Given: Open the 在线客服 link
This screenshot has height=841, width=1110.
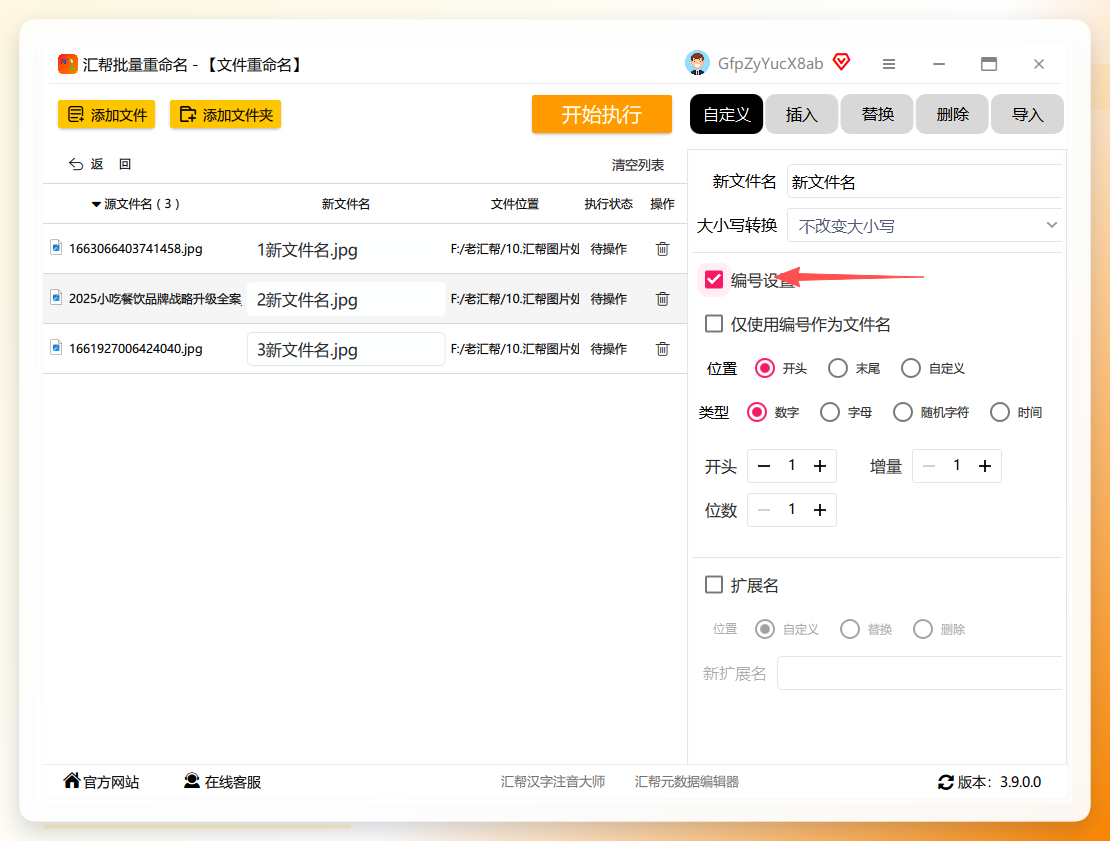Looking at the screenshot, I should pyautogui.click(x=233, y=782).
